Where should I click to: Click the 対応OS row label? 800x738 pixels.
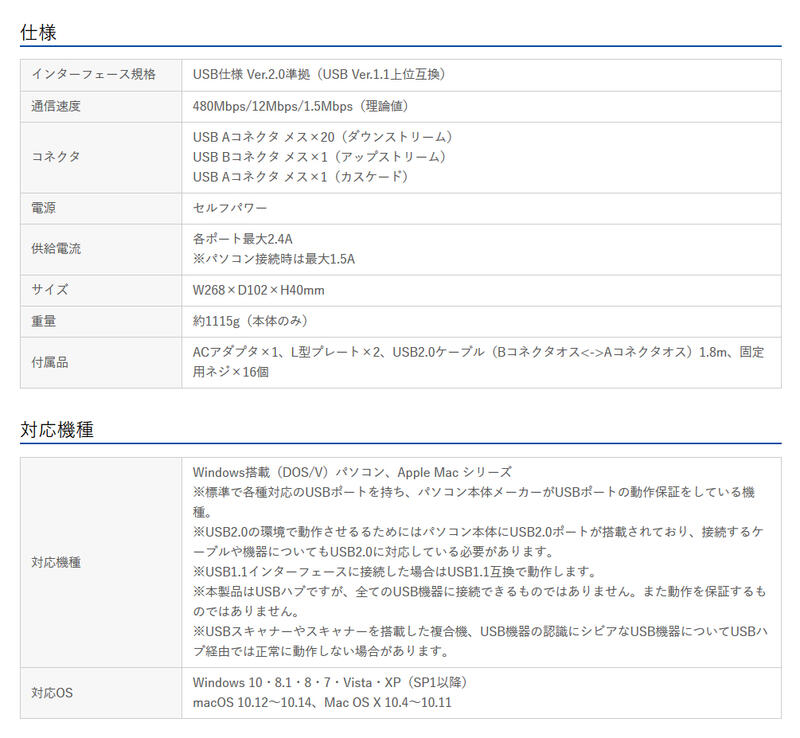tap(52, 693)
